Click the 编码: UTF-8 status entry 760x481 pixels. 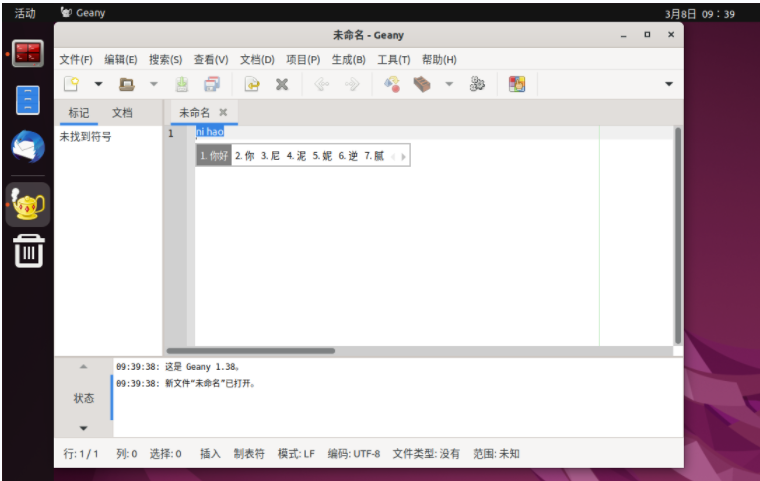pos(354,454)
